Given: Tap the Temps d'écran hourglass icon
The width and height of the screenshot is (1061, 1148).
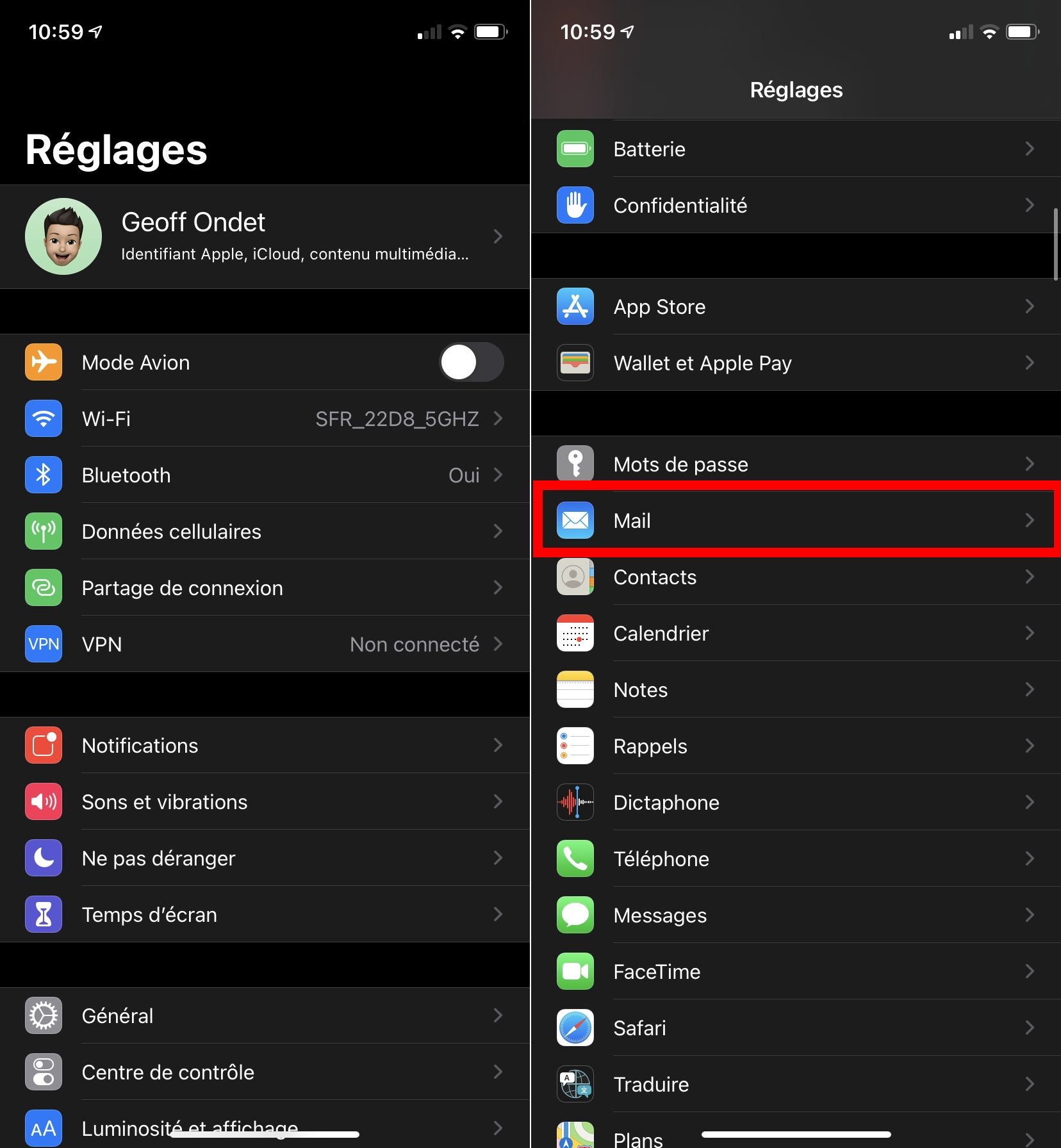Looking at the screenshot, I should [x=44, y=914].
